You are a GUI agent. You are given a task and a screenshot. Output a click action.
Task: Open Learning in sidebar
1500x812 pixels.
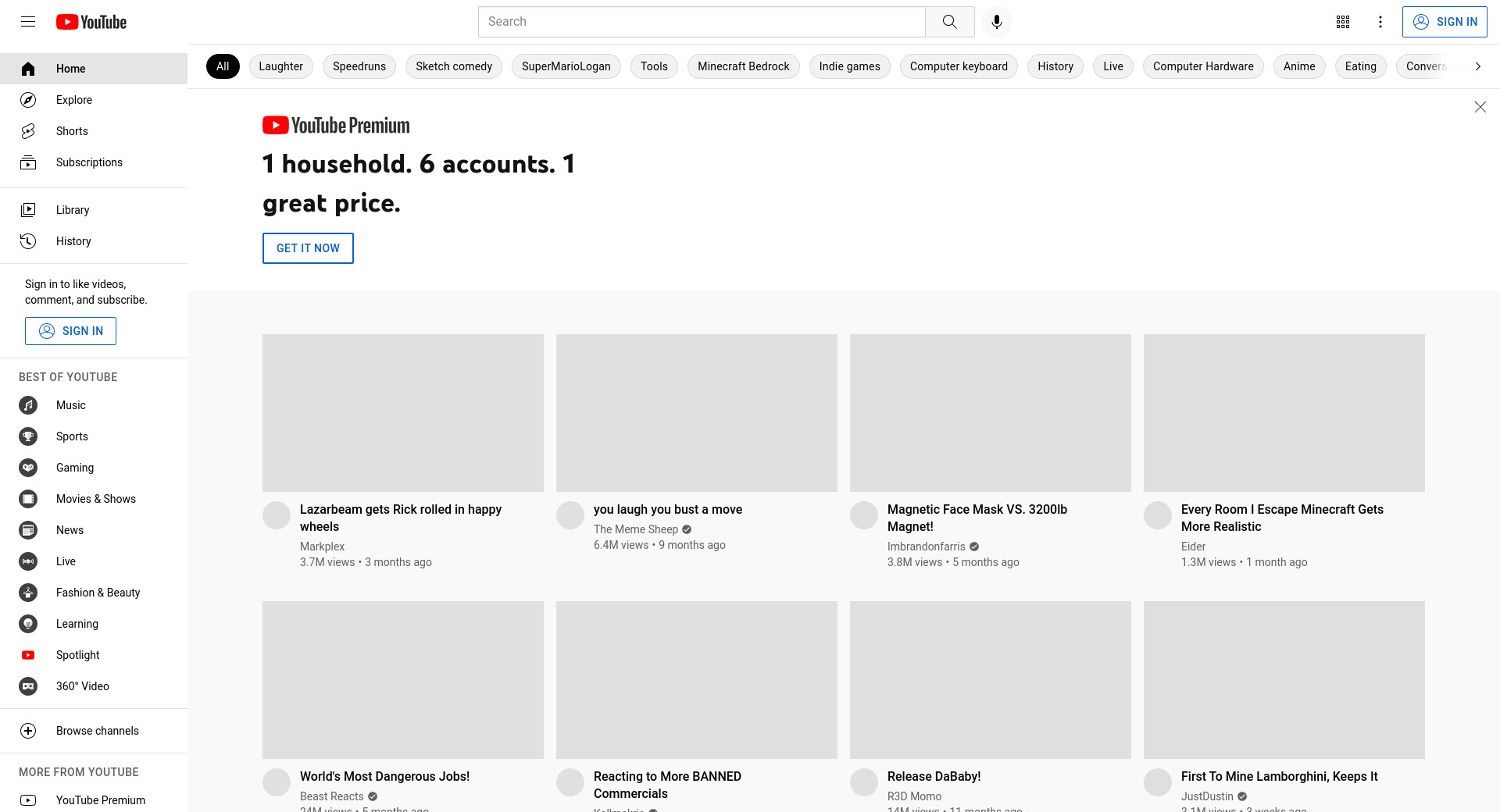tap(94, 624)
